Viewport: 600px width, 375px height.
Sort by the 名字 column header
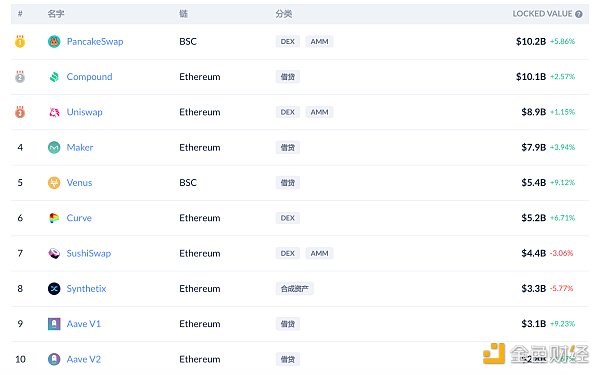point(56,14)
